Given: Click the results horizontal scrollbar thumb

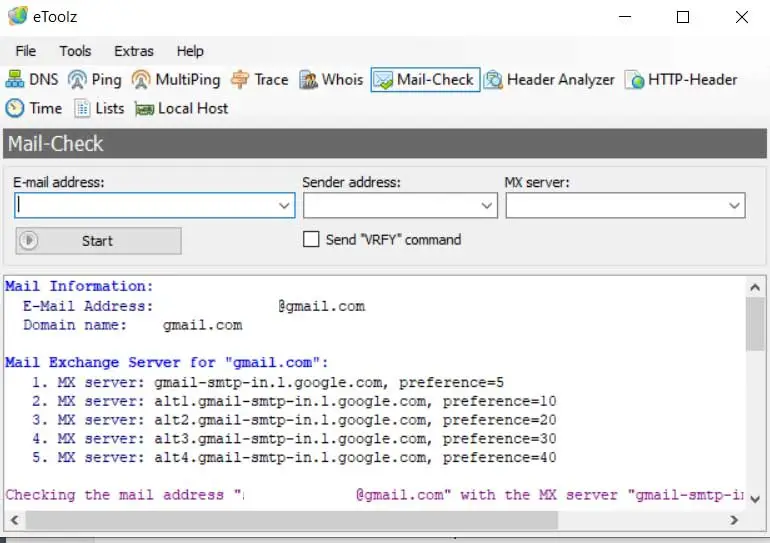Looking at the screenshot, I should click(292, 520).
